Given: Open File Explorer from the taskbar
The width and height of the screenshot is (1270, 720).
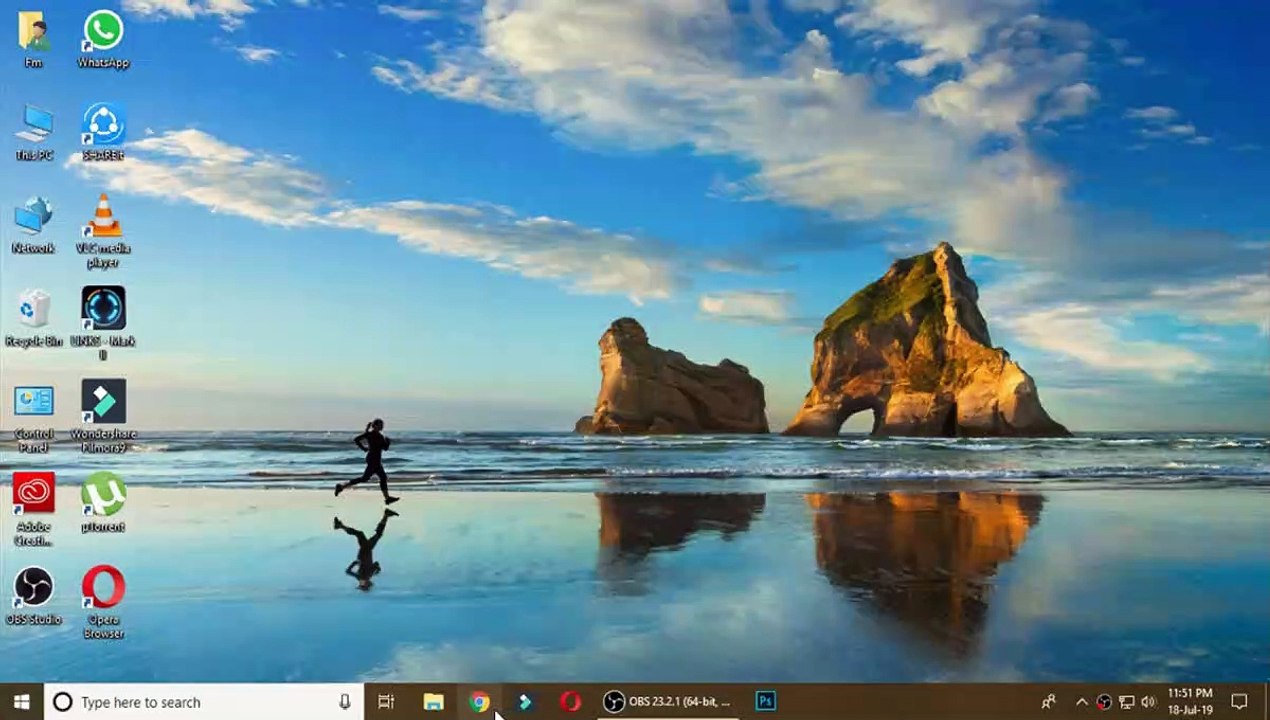Looking at the screenshot, I should (x=433, y=702).
